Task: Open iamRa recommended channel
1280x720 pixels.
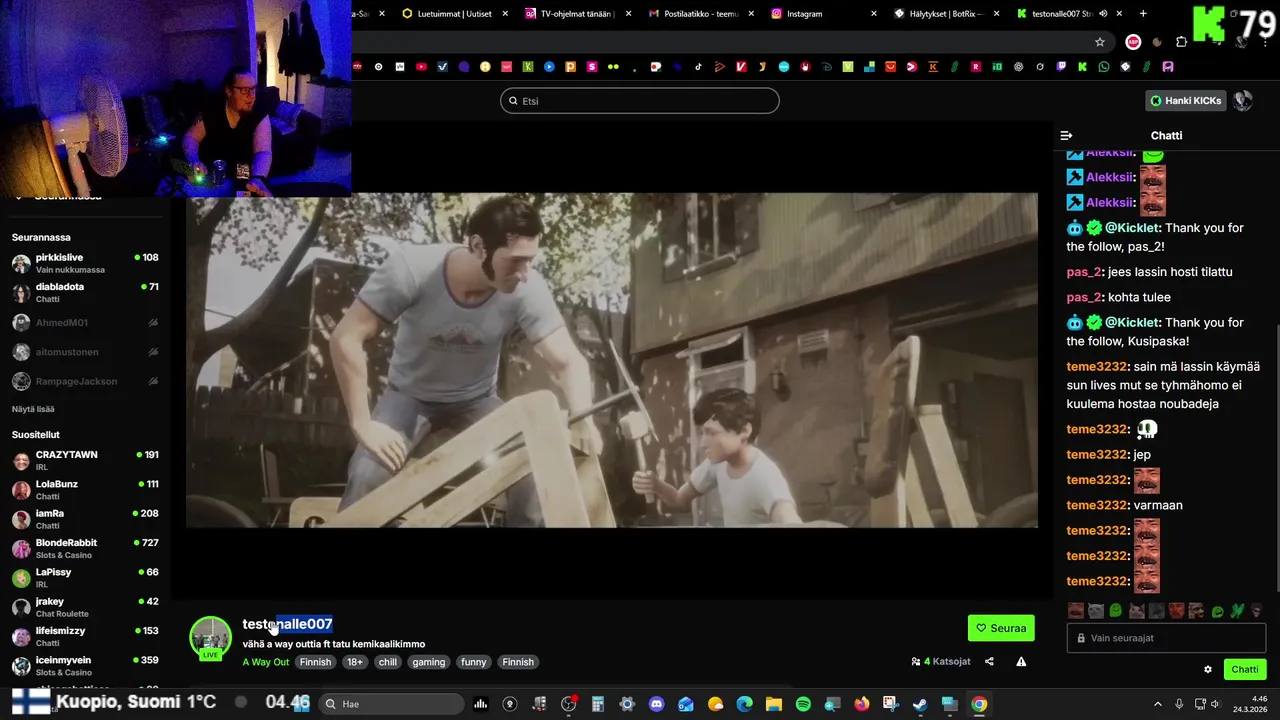Action: [x=85, y=519]
